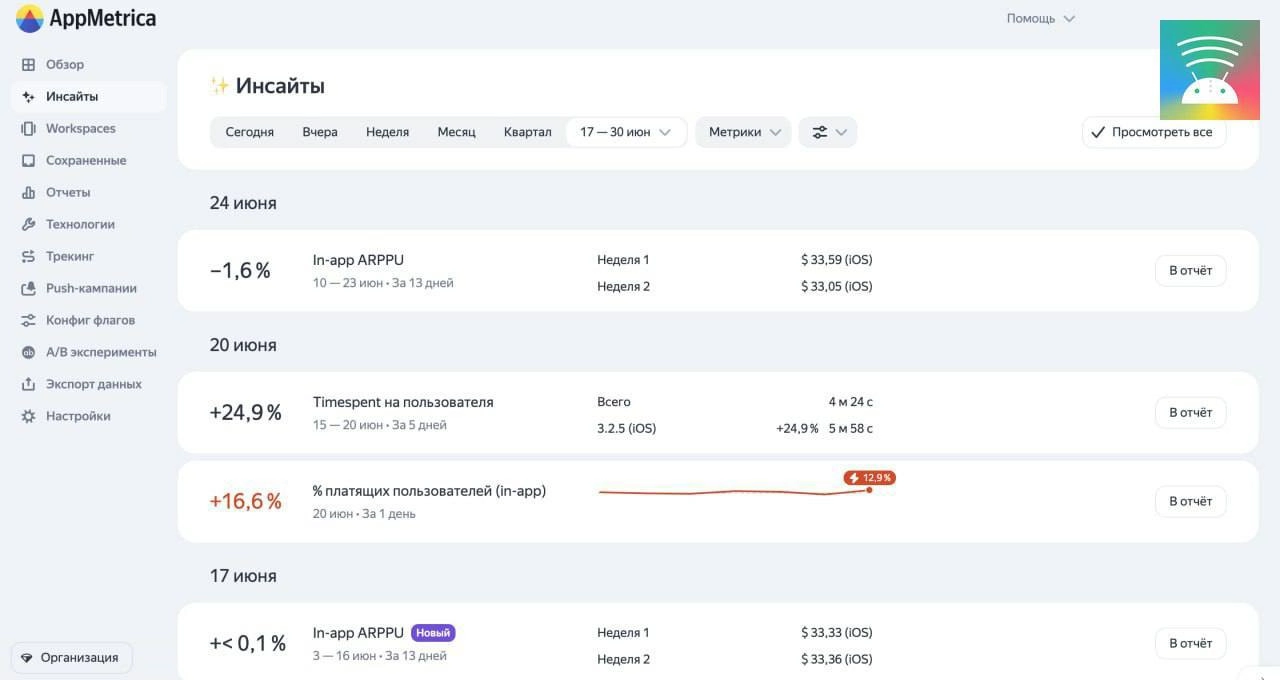Open report for Timespent на пользователя
Viewport: 1280px width, 680px height.
pos(1190,412)
